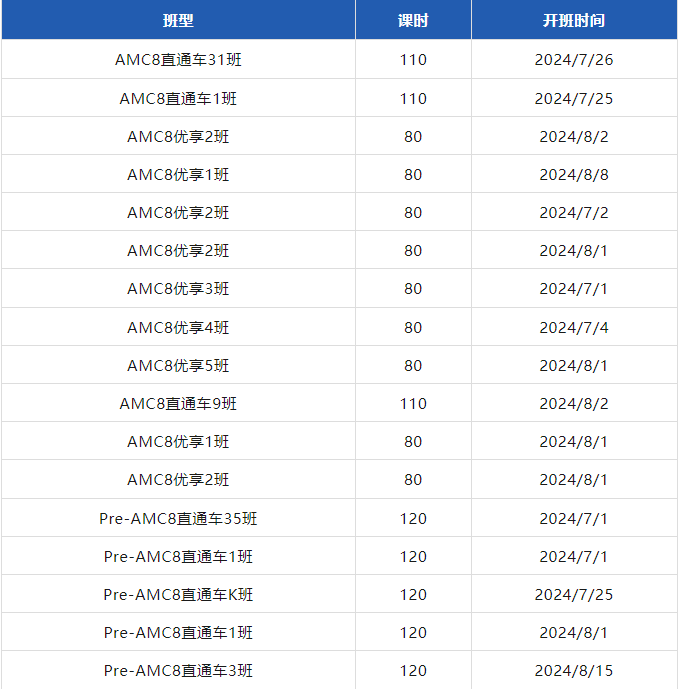Click the date 2024/8/8

574,174
